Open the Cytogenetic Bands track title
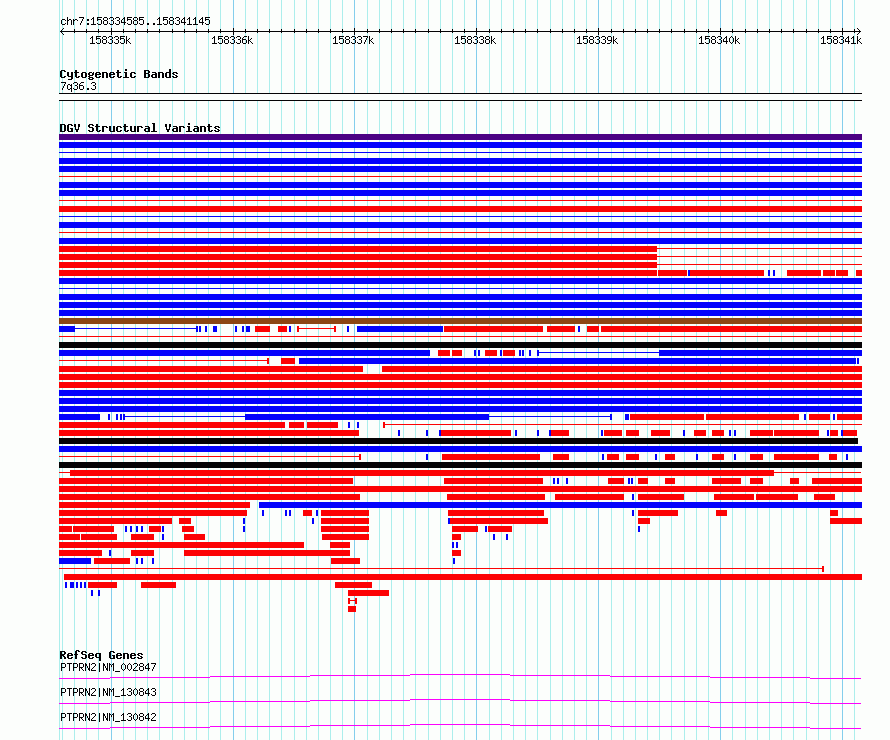Image resolution: width=890 pixels, height=740 pixels. coord(119,74)
